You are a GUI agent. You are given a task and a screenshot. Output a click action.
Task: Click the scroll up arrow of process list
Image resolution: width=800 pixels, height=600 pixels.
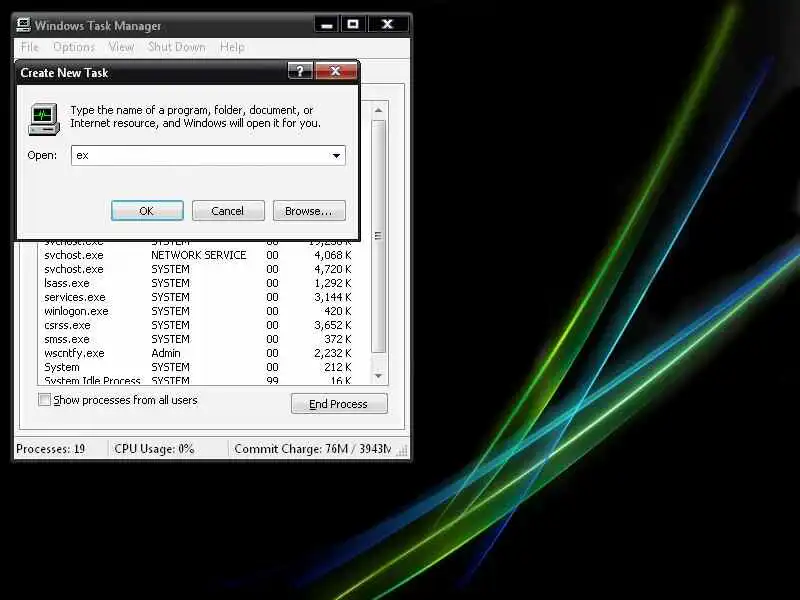(378, 110)
